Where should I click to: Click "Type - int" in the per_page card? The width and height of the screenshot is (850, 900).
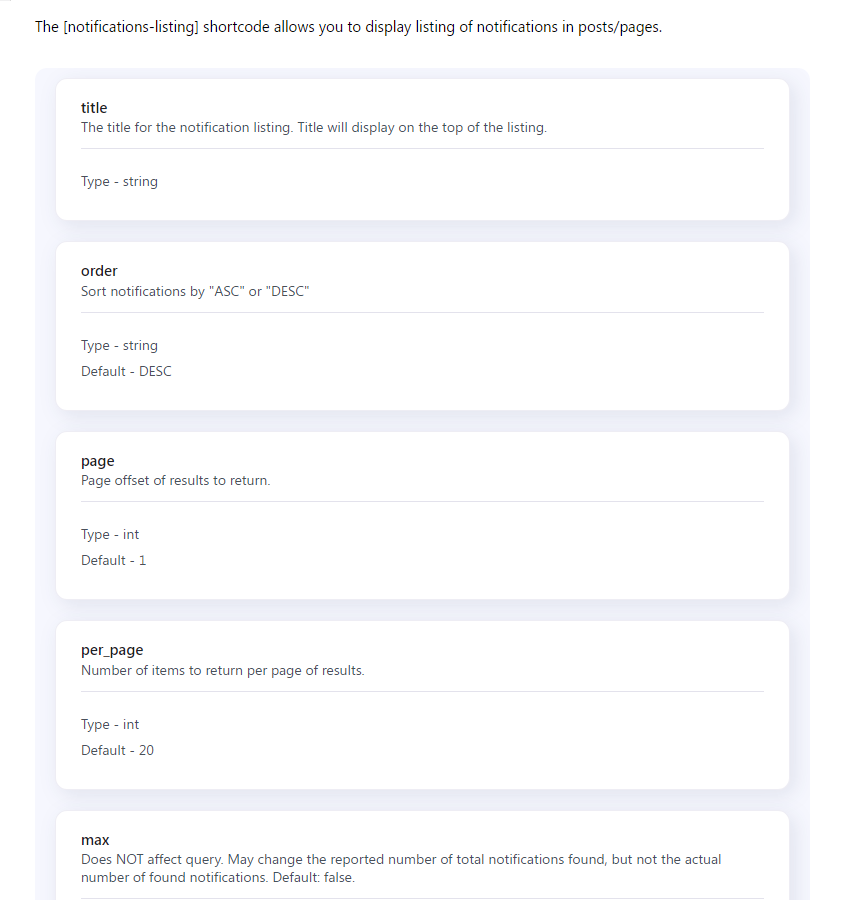pos(110,725)
